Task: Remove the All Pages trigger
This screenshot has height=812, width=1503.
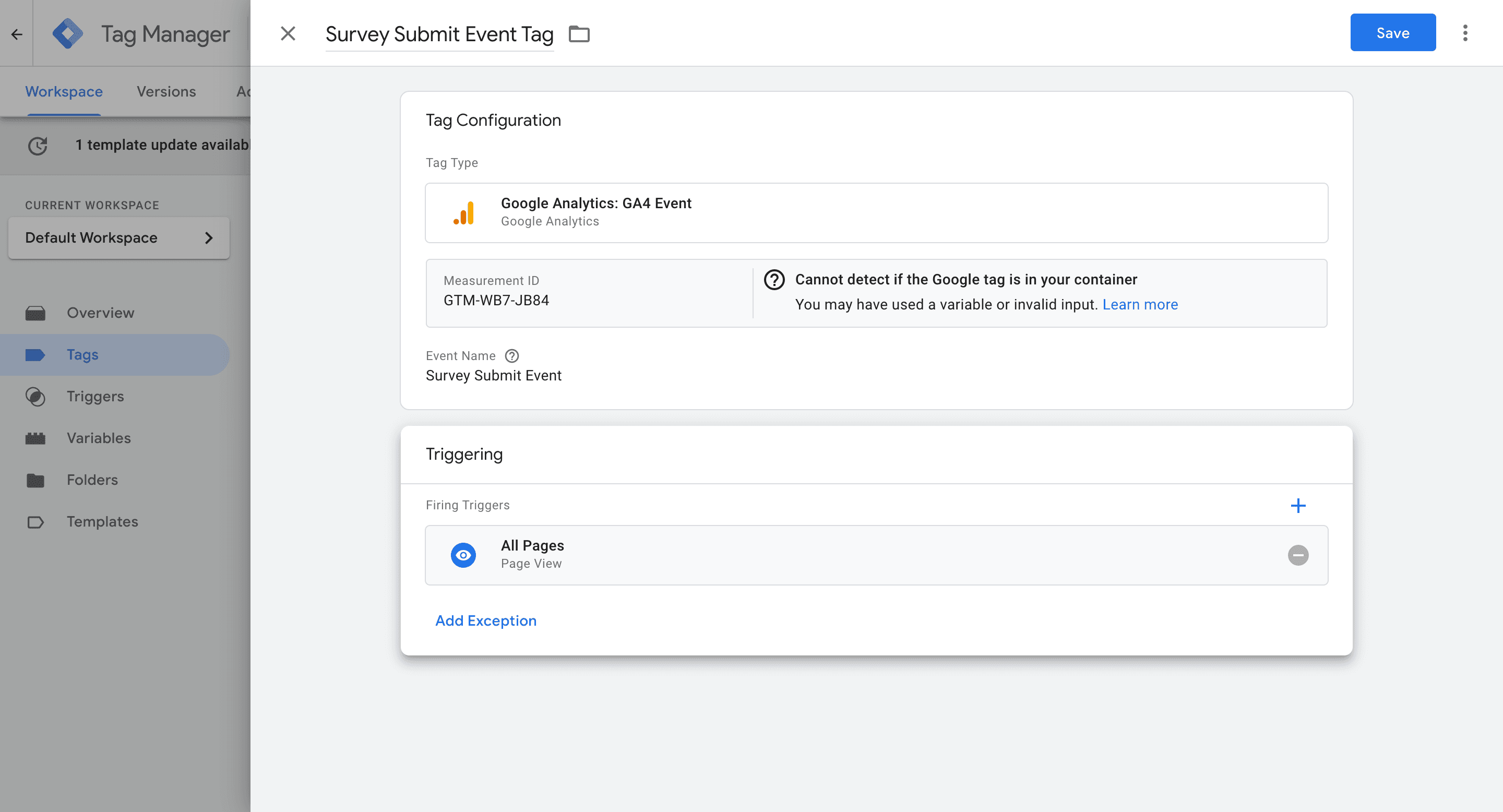Action: 1297,555
